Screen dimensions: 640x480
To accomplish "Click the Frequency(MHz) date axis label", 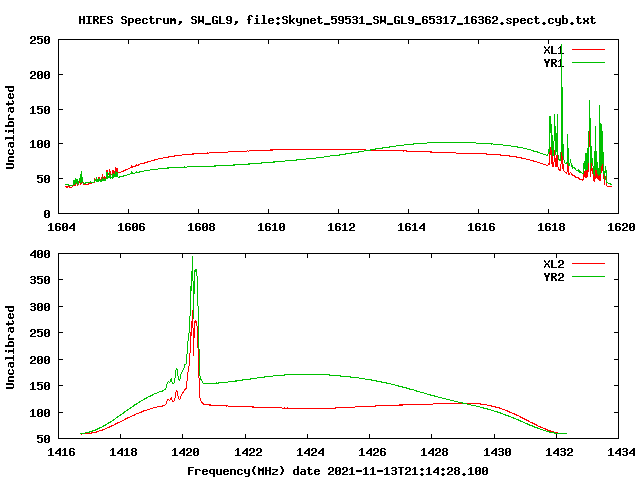I will 338,471.
